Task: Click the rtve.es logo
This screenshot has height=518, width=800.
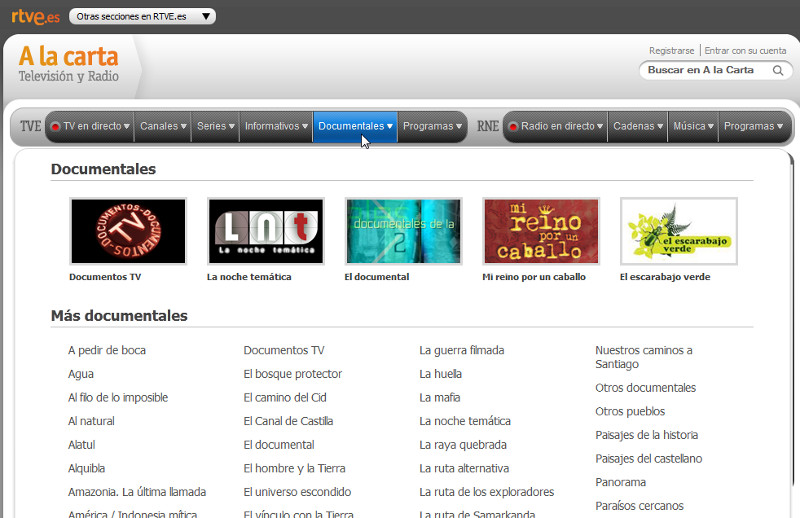Action: tap(36, 16)
